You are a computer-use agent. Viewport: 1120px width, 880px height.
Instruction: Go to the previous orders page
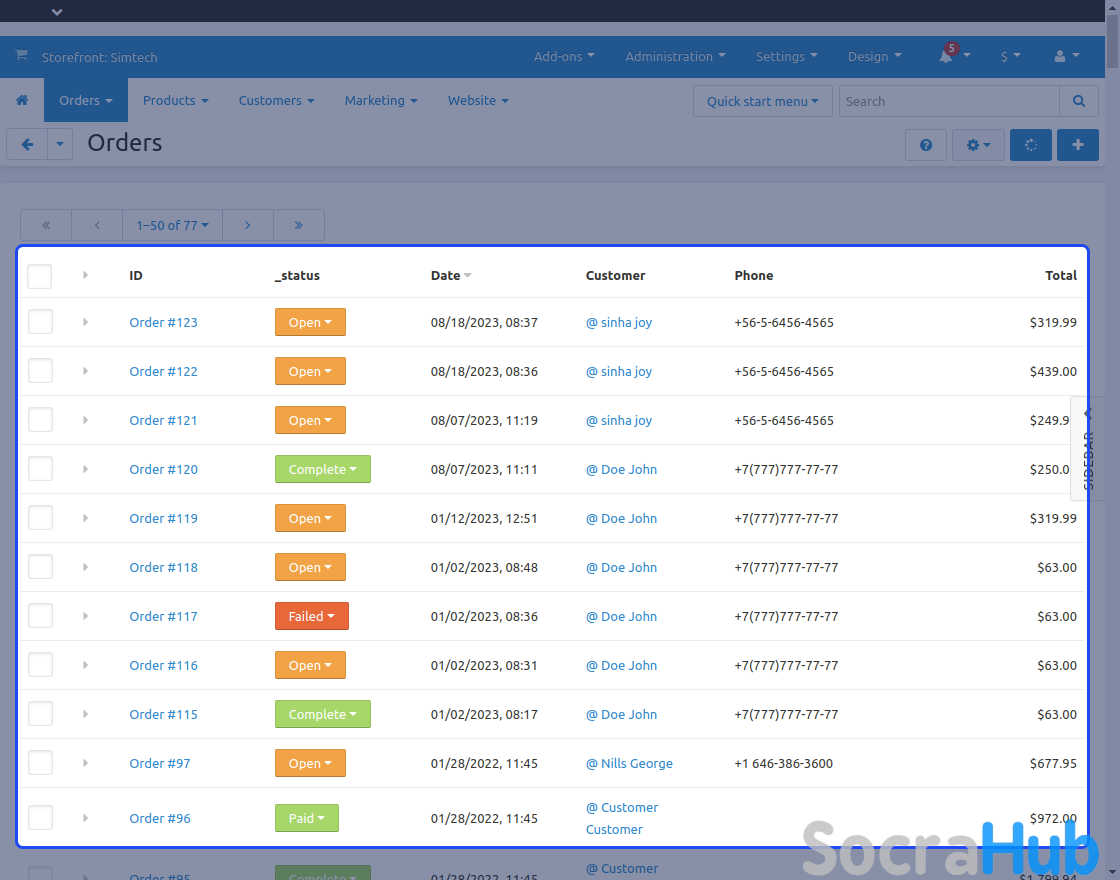click(x=97, y=225)
